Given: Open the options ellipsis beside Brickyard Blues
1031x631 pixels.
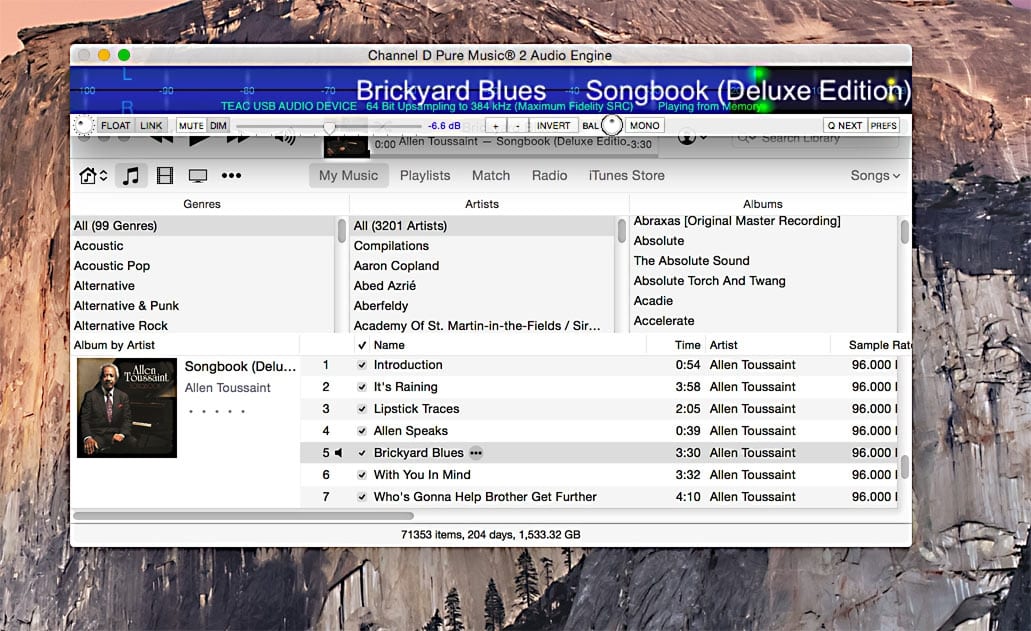Looking at the screenshot, I should pyautogui.click(x=476, y=453).
